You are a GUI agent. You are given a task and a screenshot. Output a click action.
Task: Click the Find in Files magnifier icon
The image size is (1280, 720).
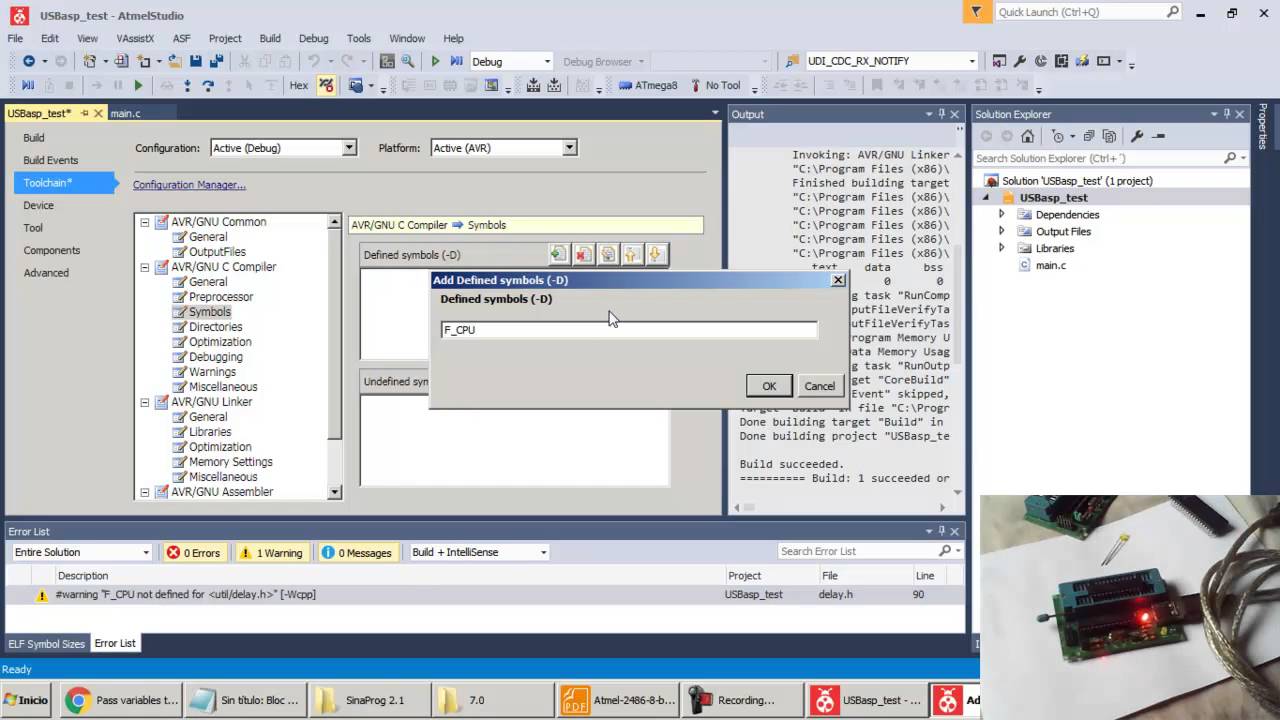click(x=408, y=61)
